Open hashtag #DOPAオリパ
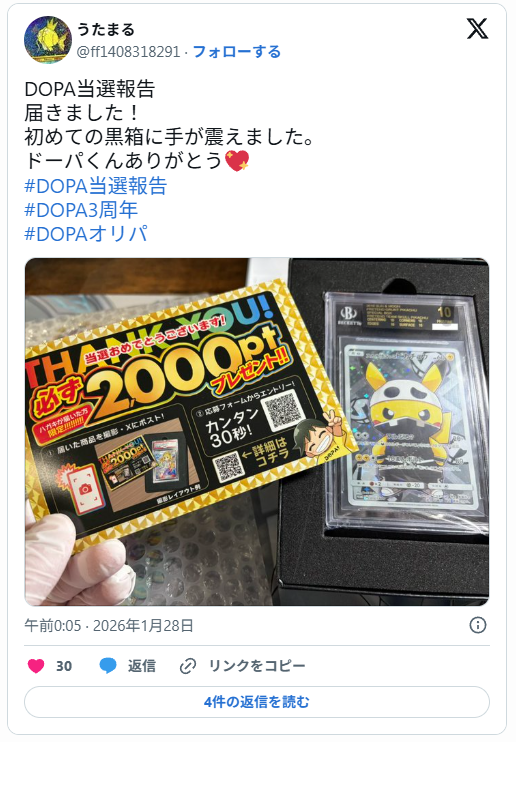This screenshot has height=797, width=516. 86,234
